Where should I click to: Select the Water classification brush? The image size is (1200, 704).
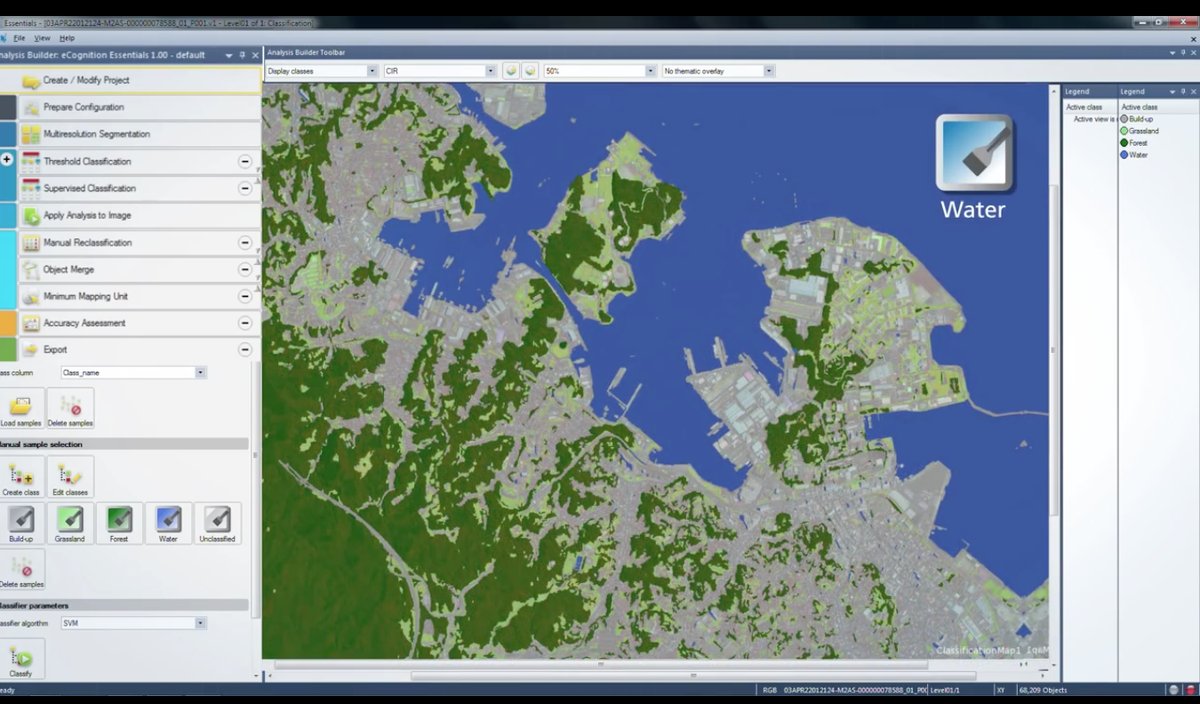tap(167, 520)
